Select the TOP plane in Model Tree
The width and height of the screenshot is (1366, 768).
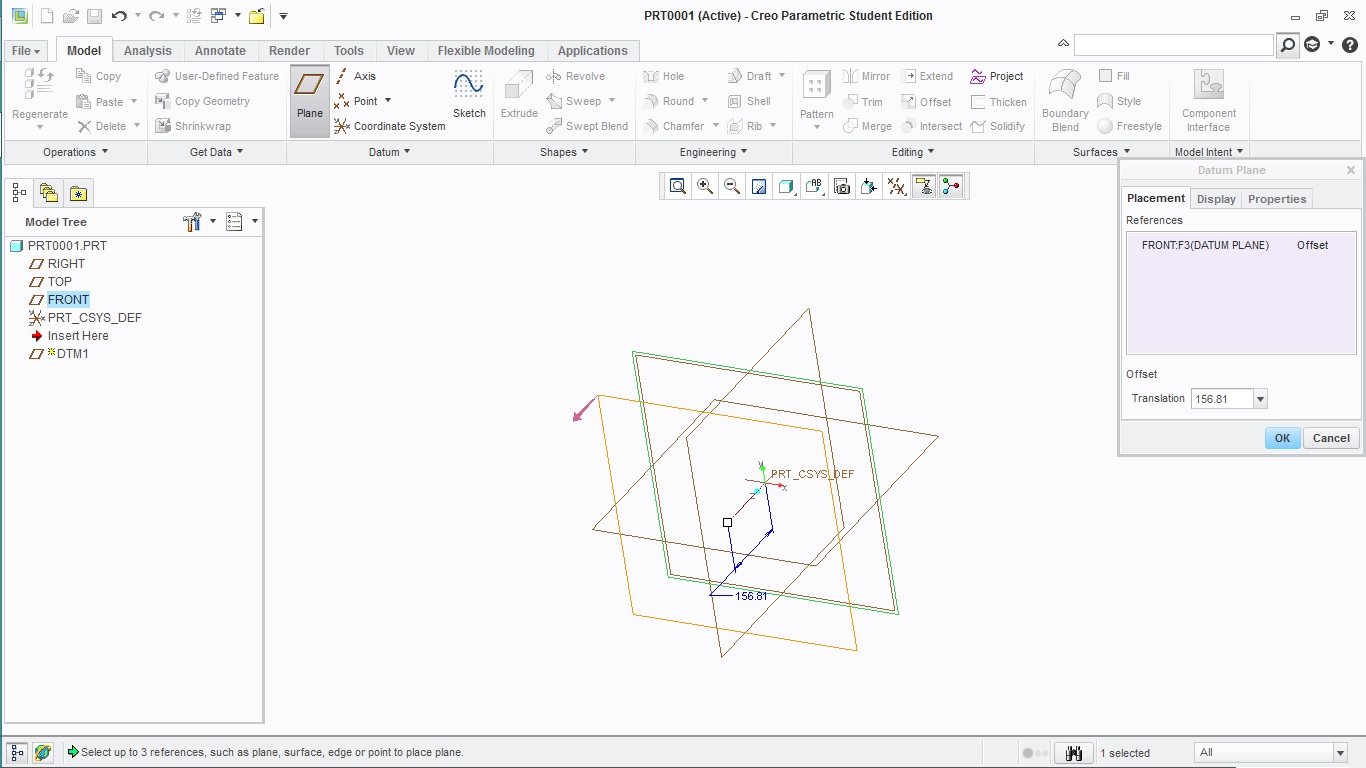pos(60,282)
